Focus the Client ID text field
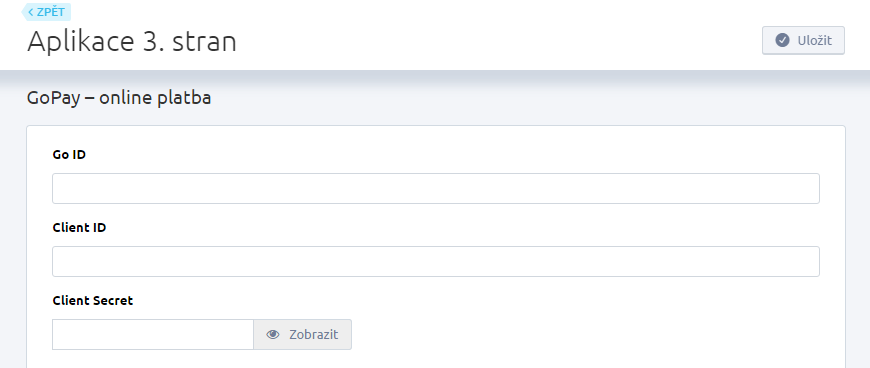Screen dimensions: 870x368 [x=436, y=261]
